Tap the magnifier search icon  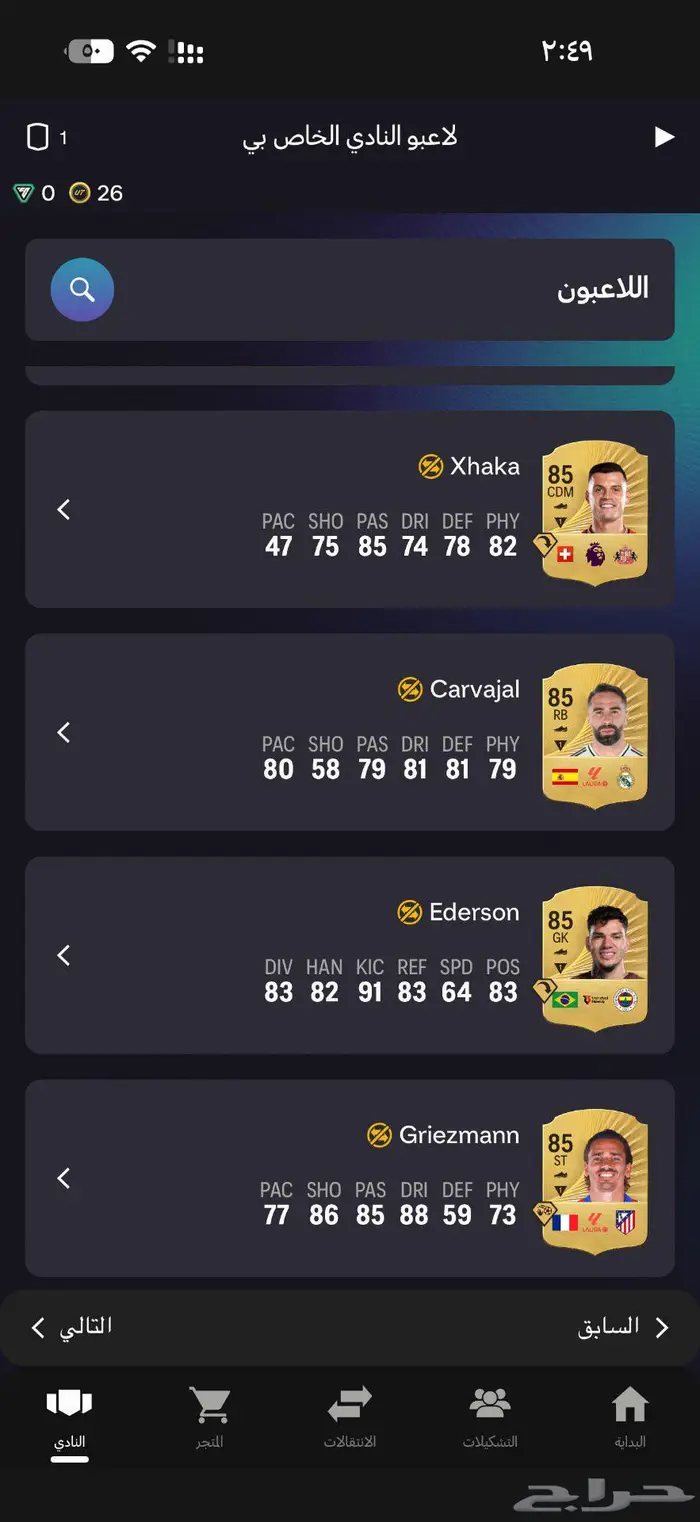coord(82,290)
